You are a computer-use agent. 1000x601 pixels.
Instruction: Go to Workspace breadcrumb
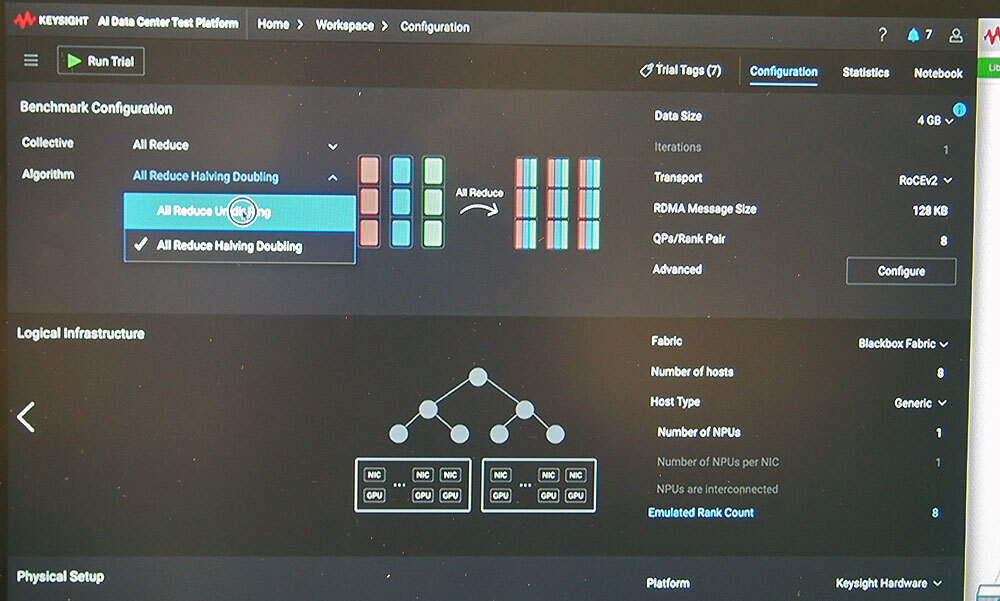pos(344,26)
